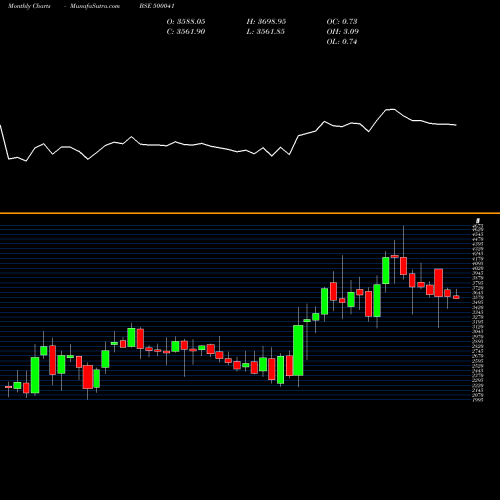Click the 'OH: 3.09' reading
Viewport: 500px width, 500px height.
pos(343,32)
